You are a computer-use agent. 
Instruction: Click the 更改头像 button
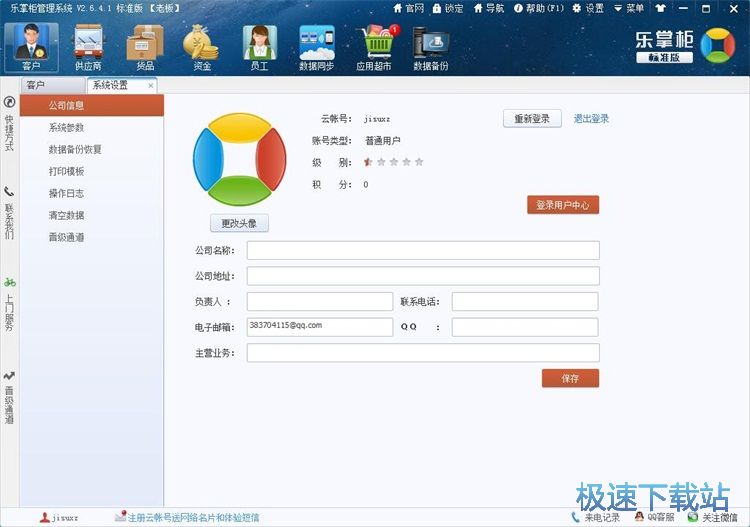click(x=239, y=223)
